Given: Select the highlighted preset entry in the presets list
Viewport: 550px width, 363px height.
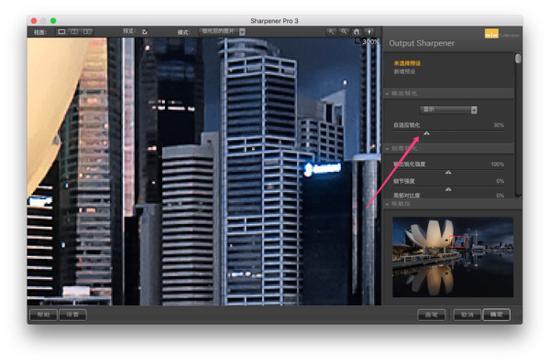Looking at the screenshot, I should tap(407, 63).
